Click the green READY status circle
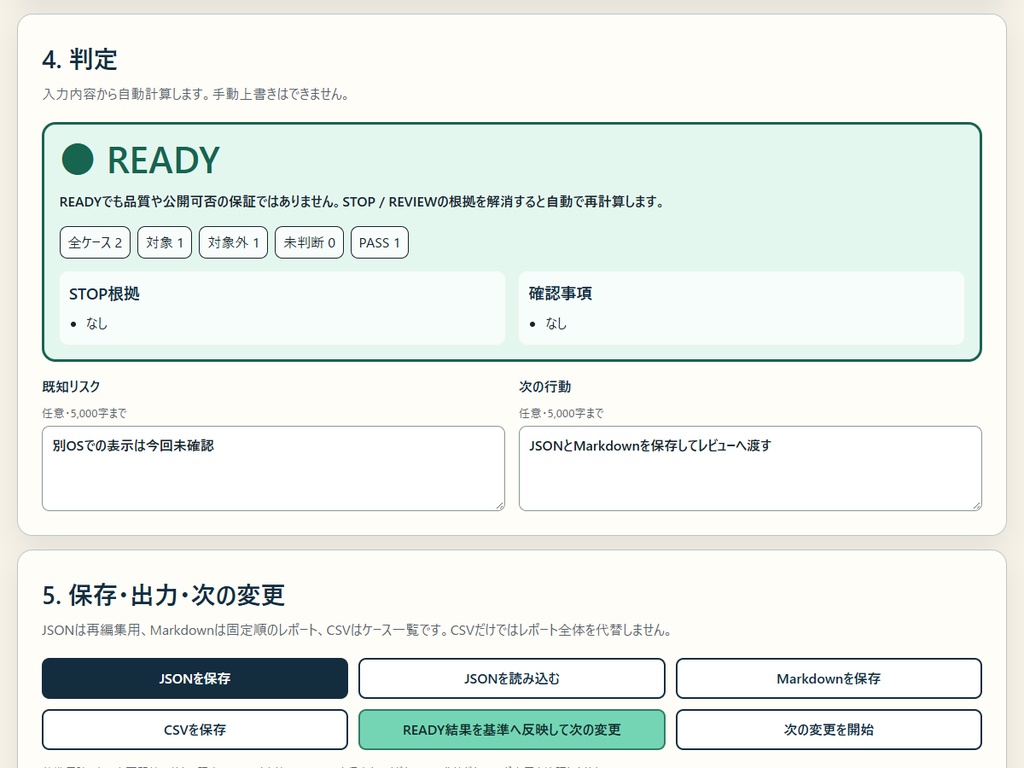 coord(78,159)
